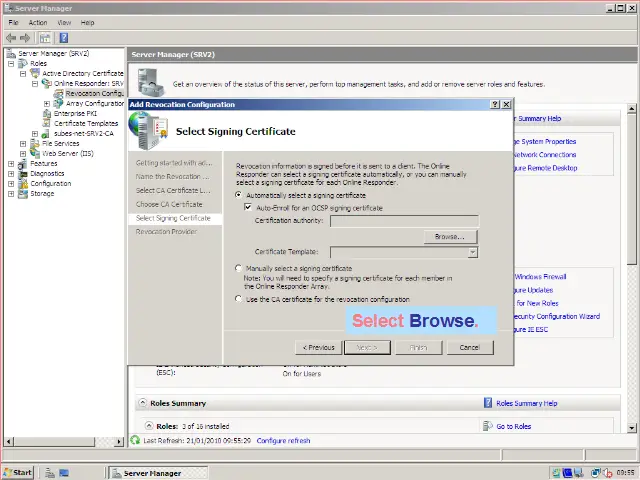Select the Enterprise PKI node icon
This screenshot has height=480, width=640.
pos(47,114)
